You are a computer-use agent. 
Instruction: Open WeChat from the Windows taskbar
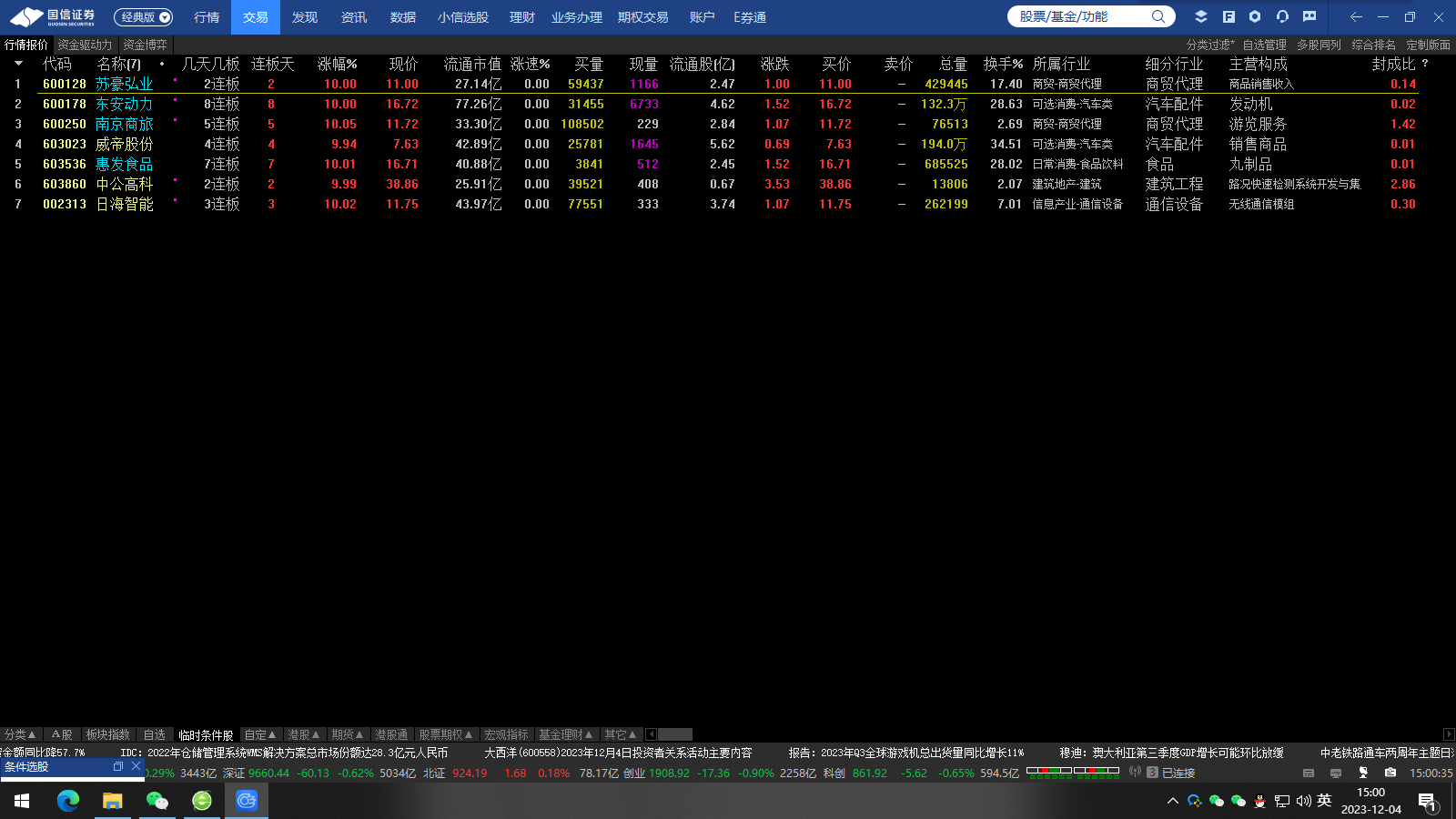point(157,801)
